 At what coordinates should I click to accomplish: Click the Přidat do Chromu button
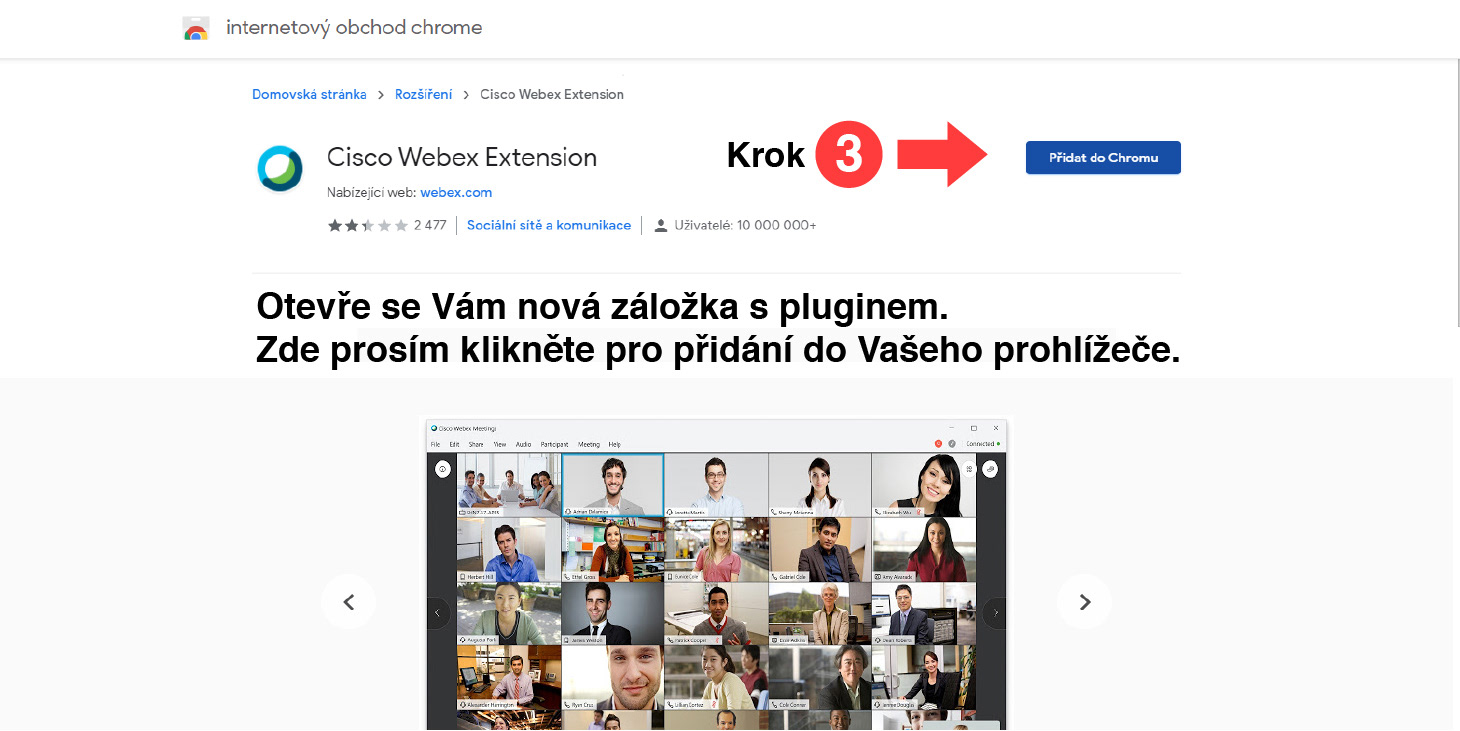point(1103,158)
